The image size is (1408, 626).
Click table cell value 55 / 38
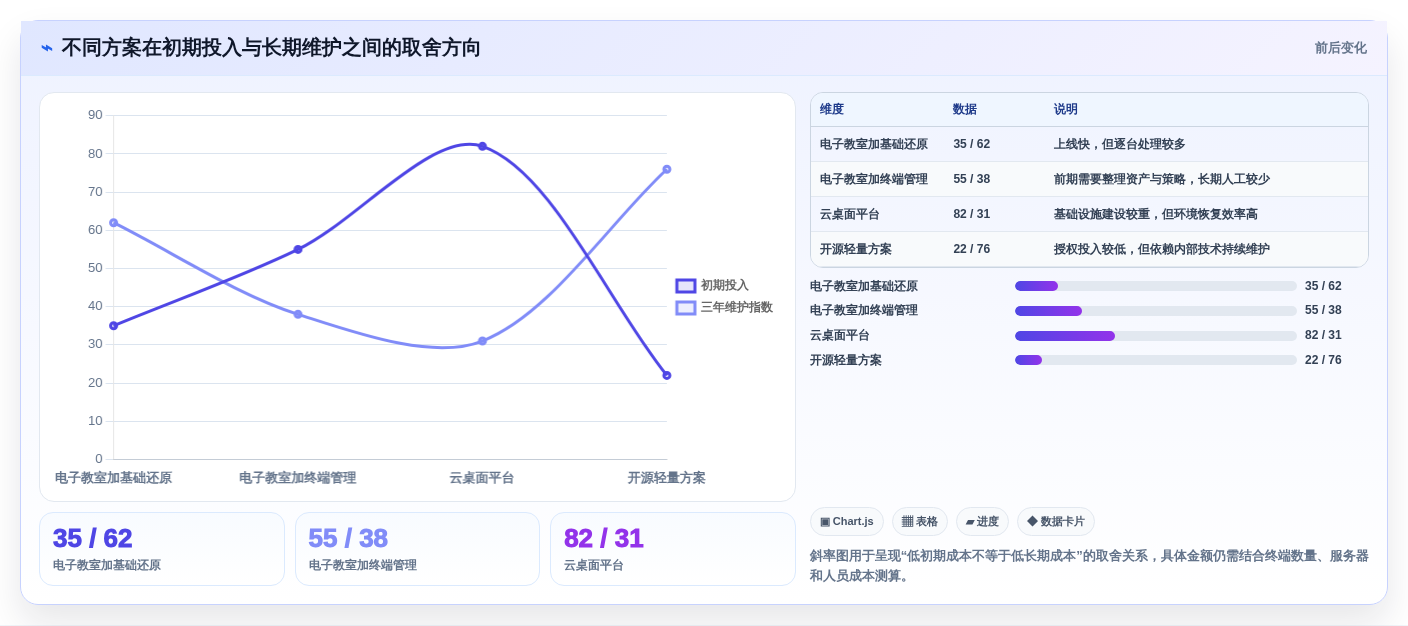pos(971,179)
